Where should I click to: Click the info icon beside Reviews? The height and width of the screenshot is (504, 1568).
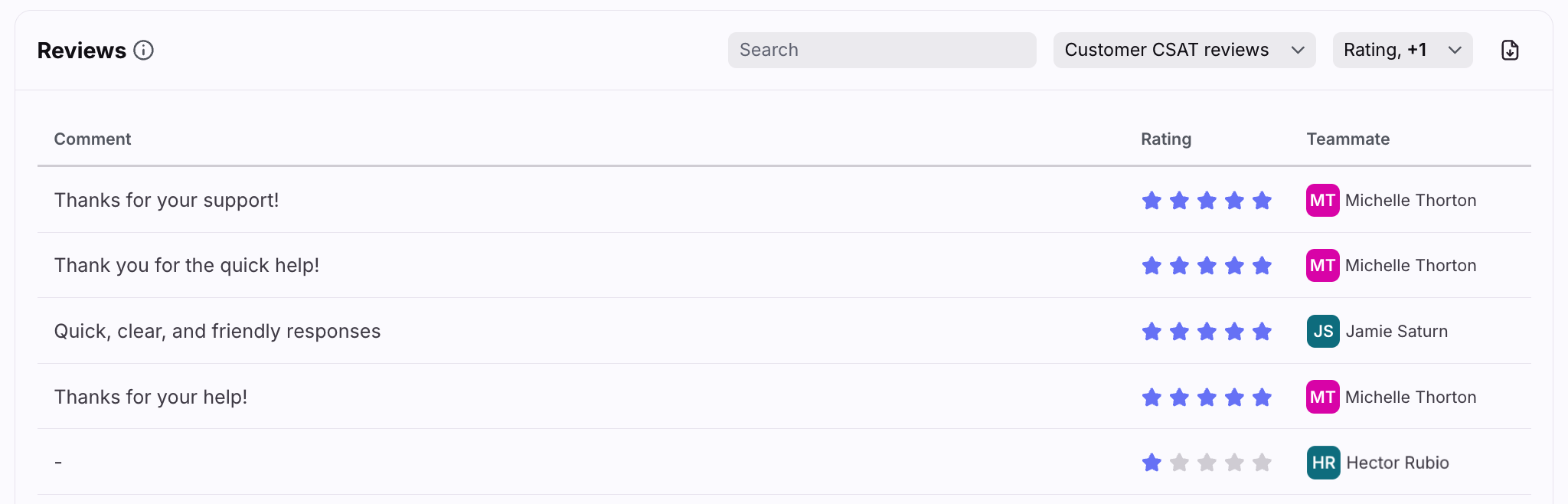pyautogui.click(x=143, y=51)
